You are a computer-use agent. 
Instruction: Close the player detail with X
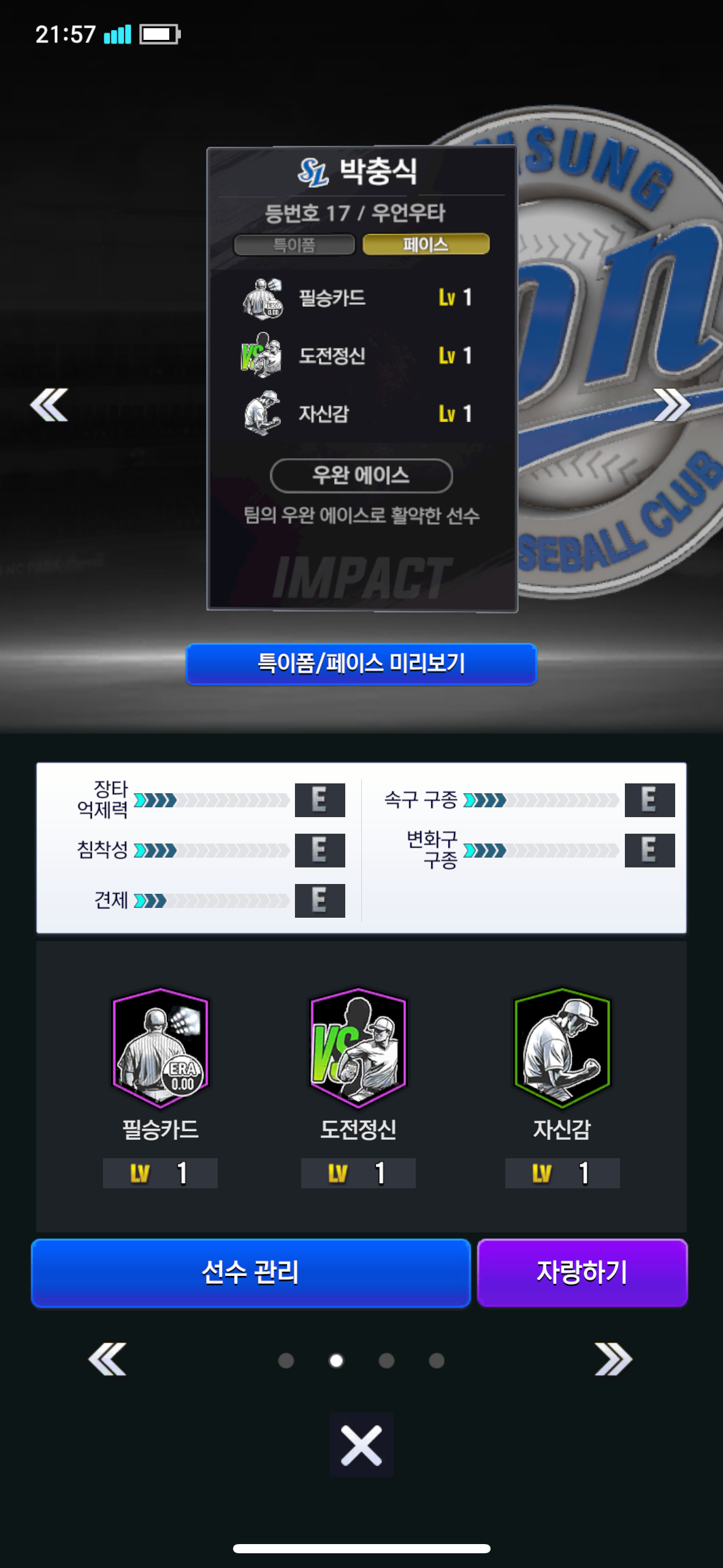click(361, 1445)
